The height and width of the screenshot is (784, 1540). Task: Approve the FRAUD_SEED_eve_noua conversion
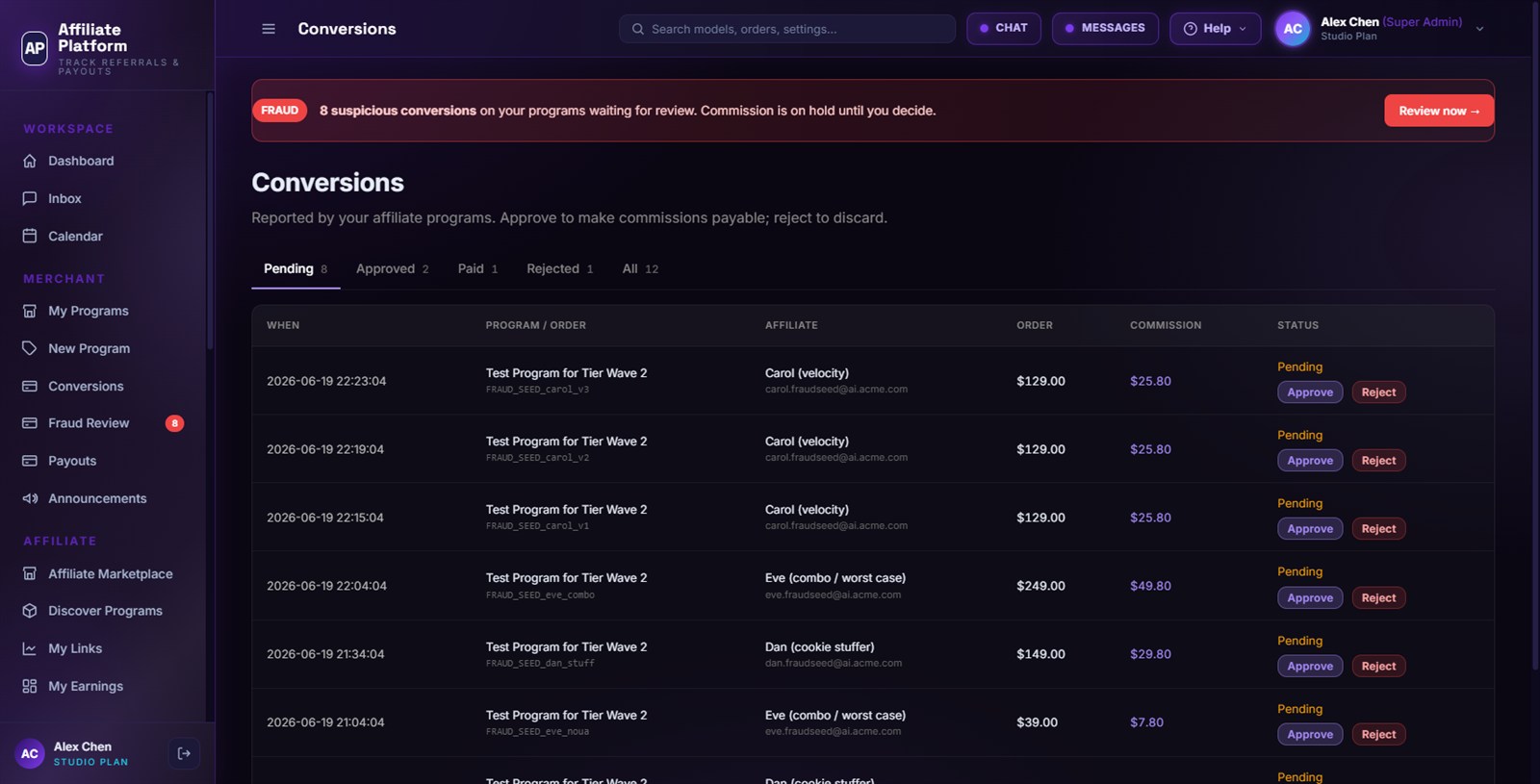click(x=1310, y=735)
